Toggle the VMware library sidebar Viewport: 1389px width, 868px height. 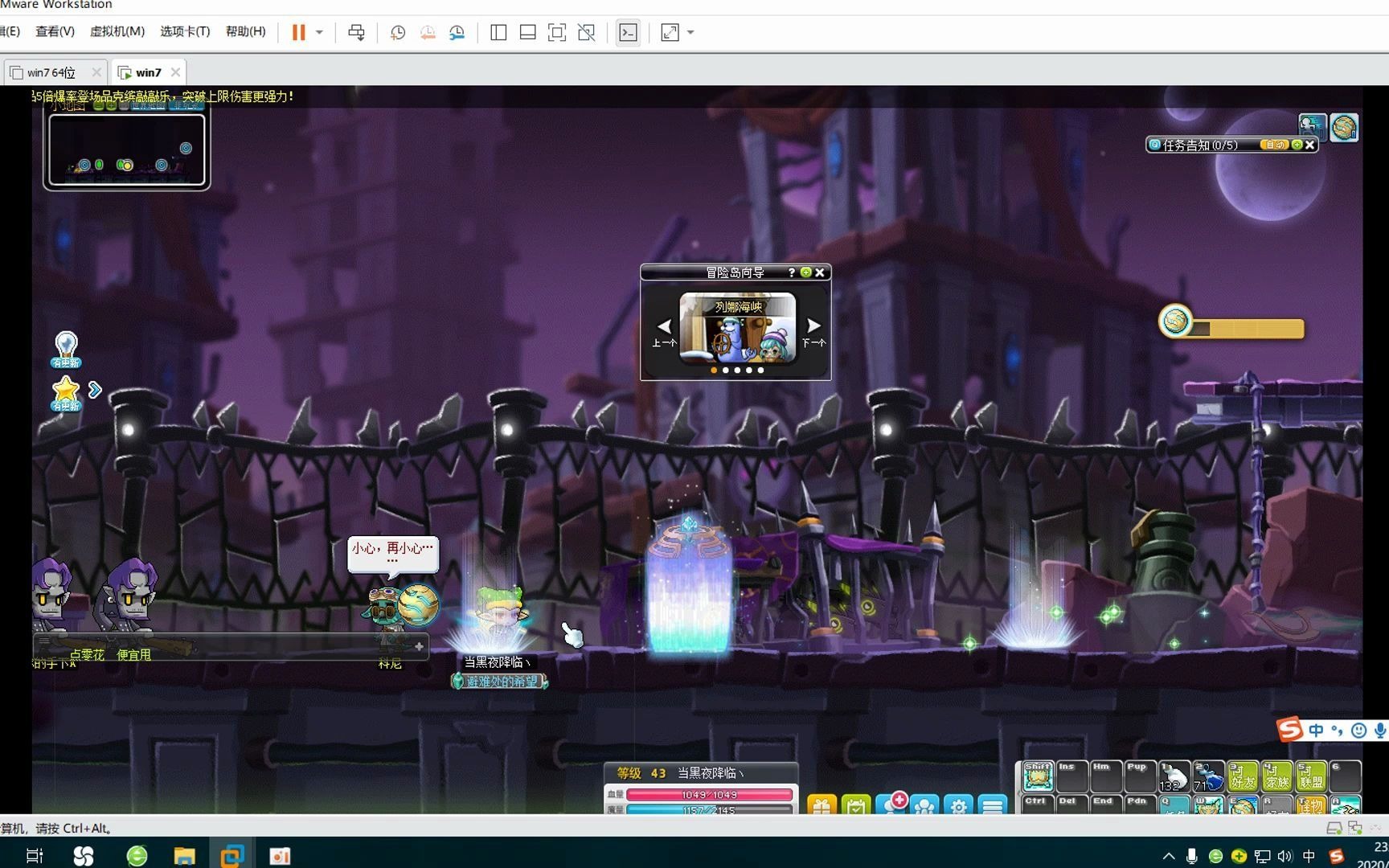pyautogui.click(x=498, y=32)
